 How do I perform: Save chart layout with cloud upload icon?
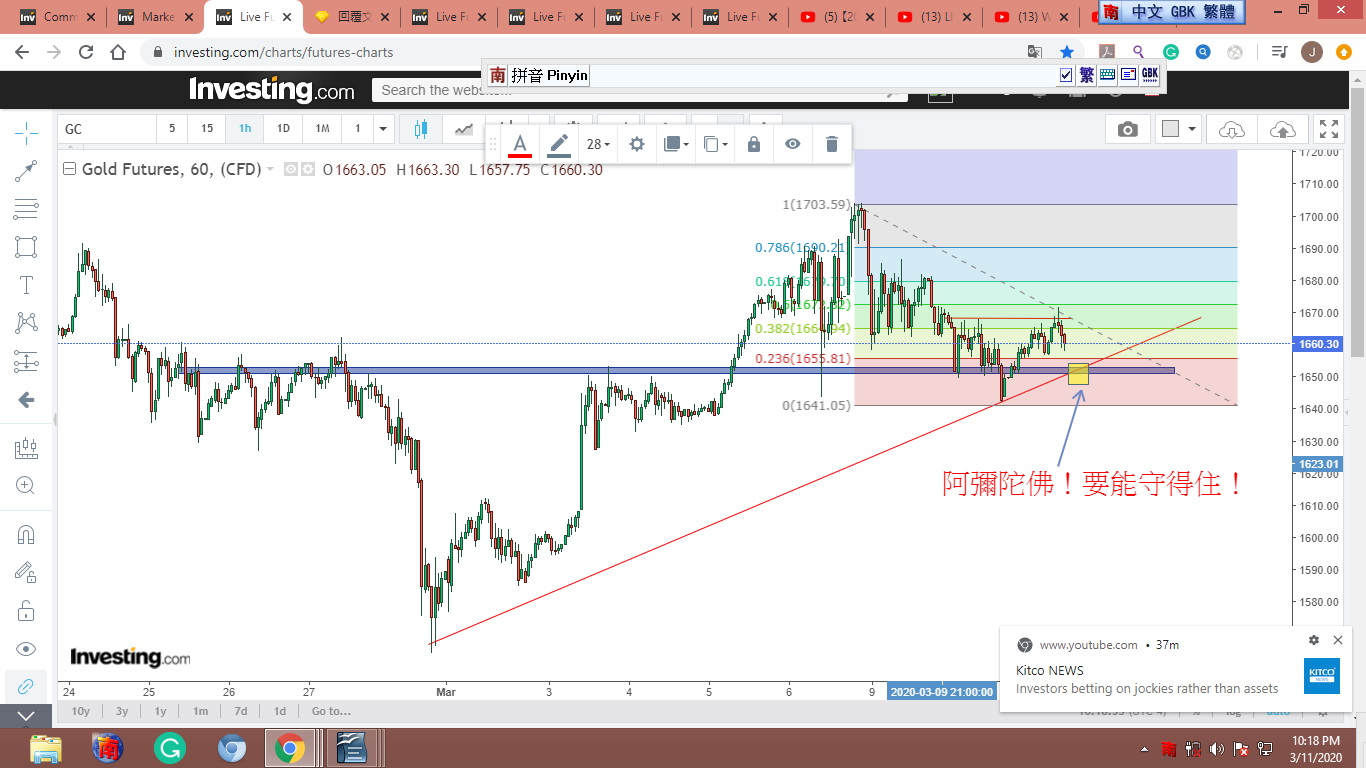pos(1282,129)
